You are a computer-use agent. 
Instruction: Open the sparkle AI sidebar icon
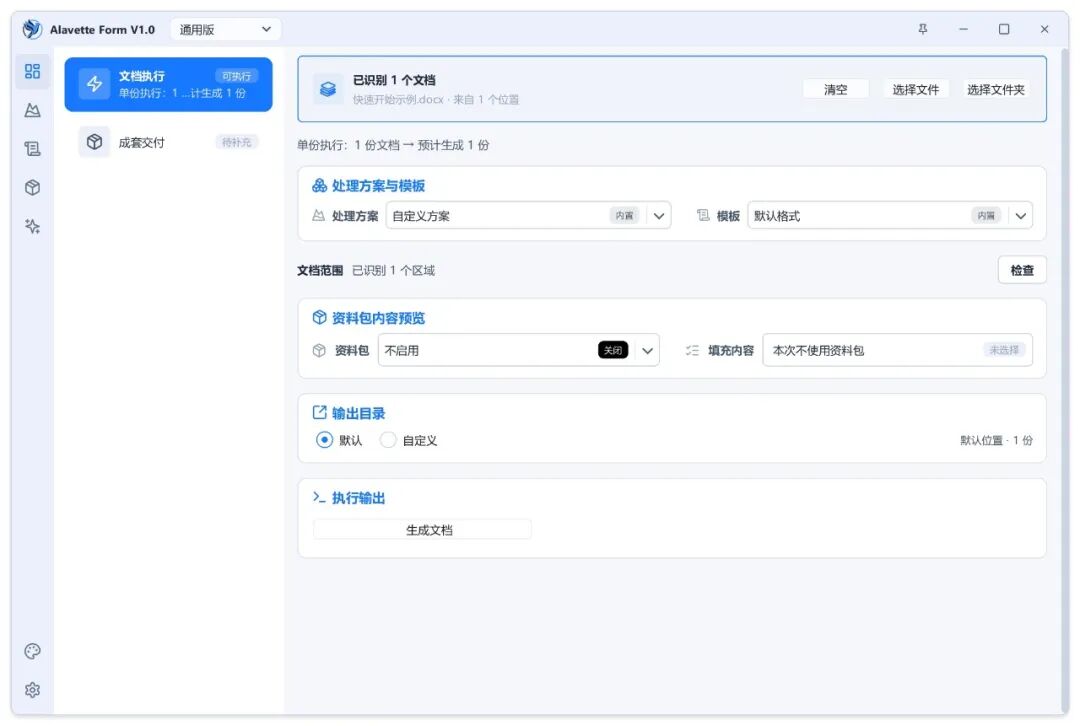coord(32,227)
